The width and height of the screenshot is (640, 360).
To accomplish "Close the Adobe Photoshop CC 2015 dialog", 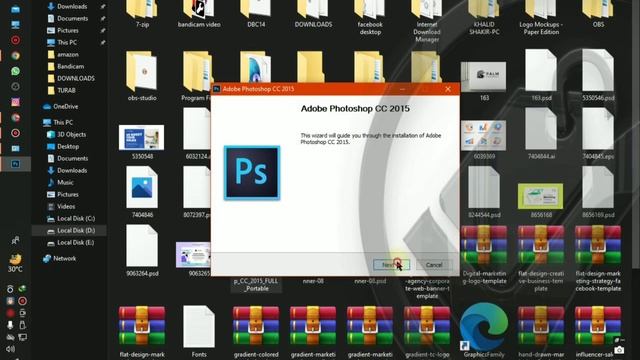I will [x=448, y=89].
